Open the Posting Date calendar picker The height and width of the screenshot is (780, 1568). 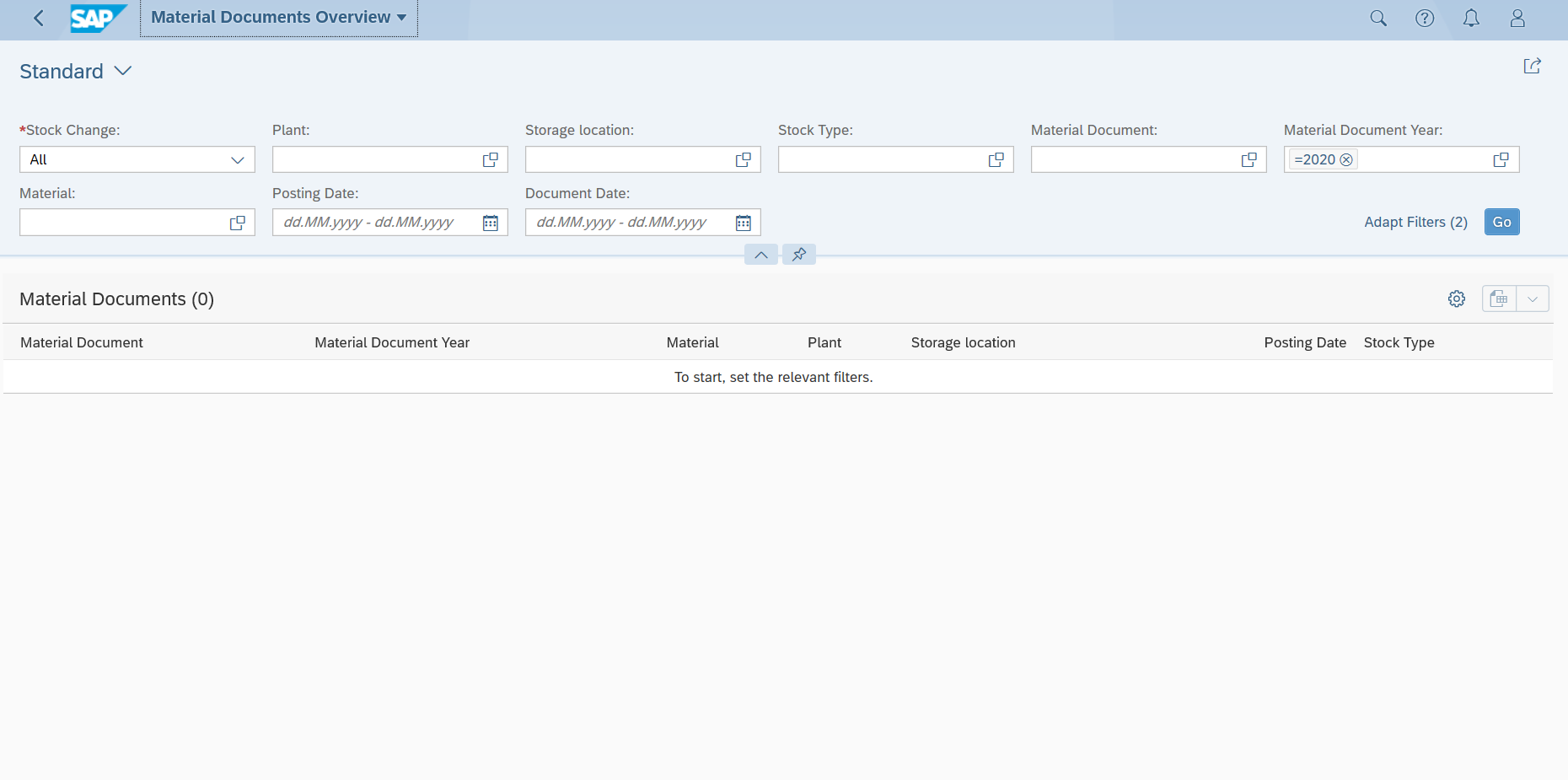(x=490, y=222)
